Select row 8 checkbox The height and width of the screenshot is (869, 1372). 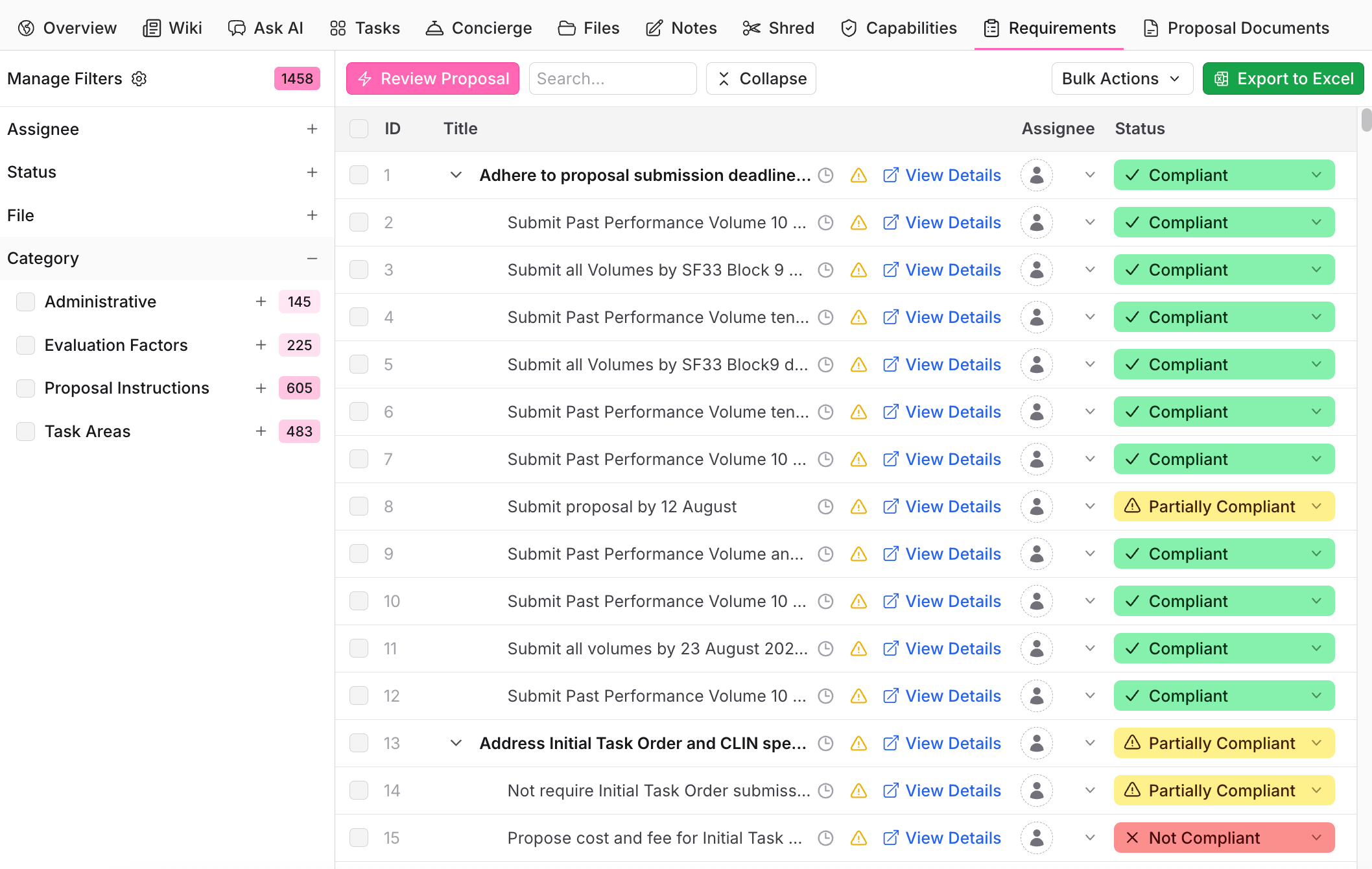click(359, 506)
